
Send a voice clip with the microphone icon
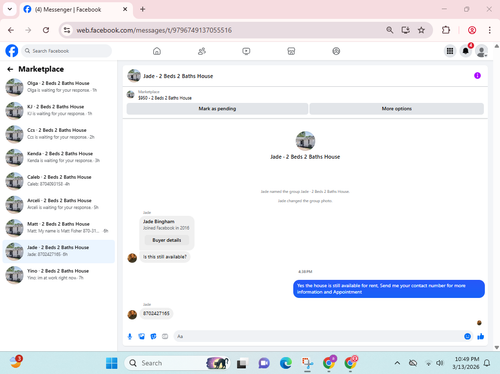pos(130,336)
